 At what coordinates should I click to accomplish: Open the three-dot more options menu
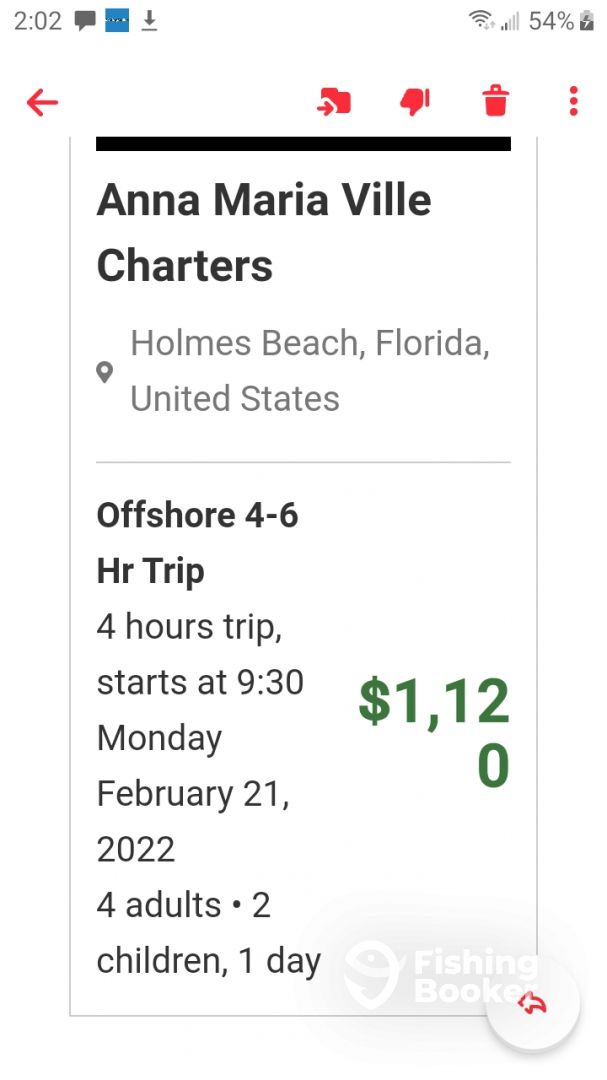click(573, 101)
